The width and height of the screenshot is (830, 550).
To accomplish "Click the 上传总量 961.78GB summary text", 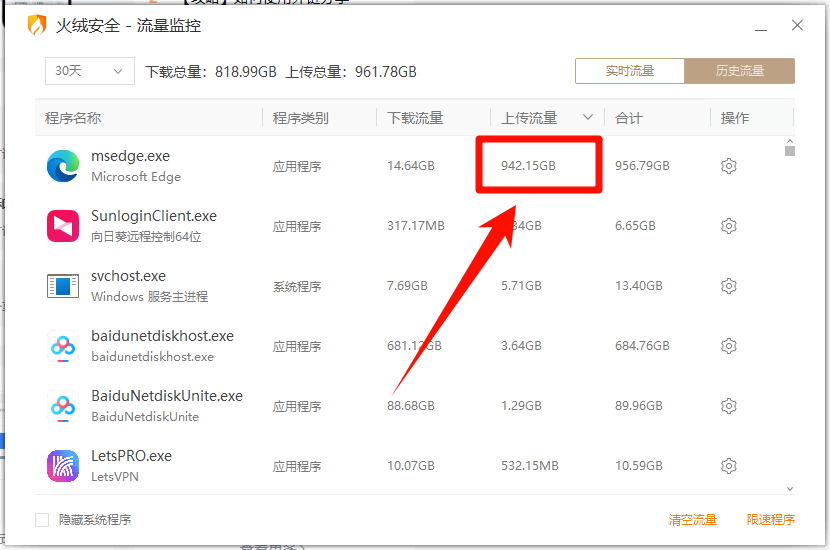I will point(351,71).
